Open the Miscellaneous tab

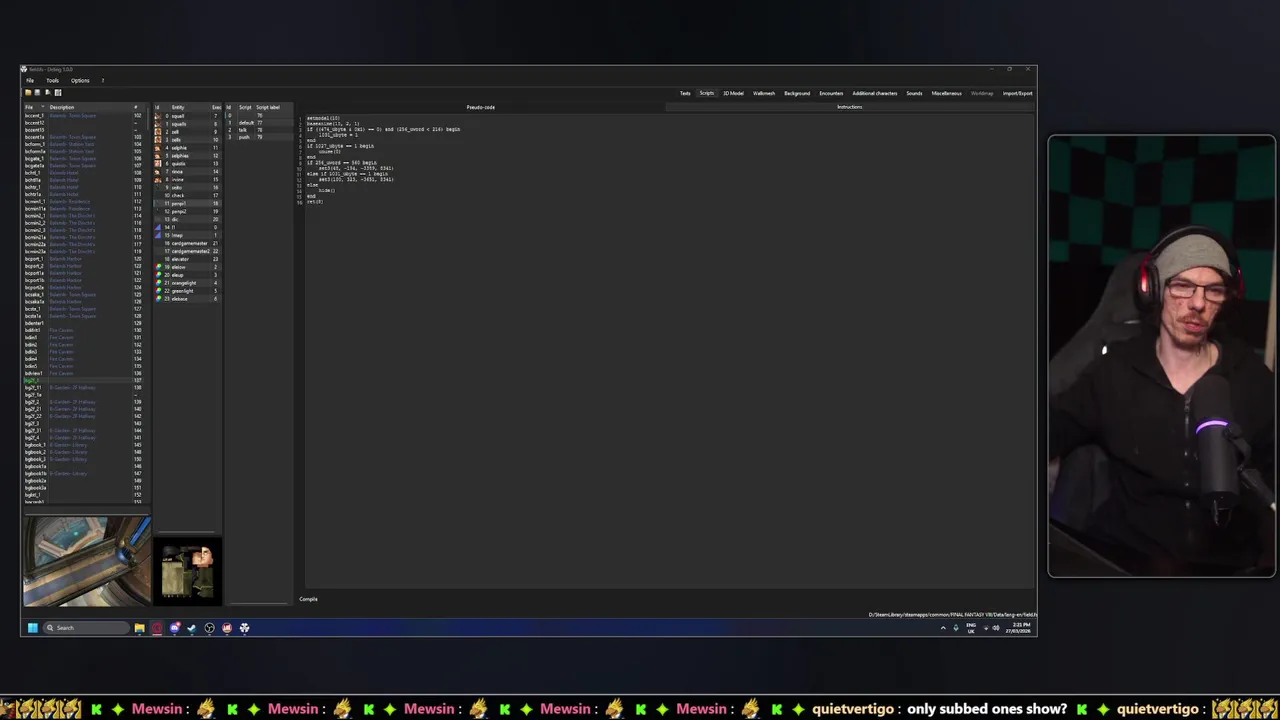(x=947, y=93)
